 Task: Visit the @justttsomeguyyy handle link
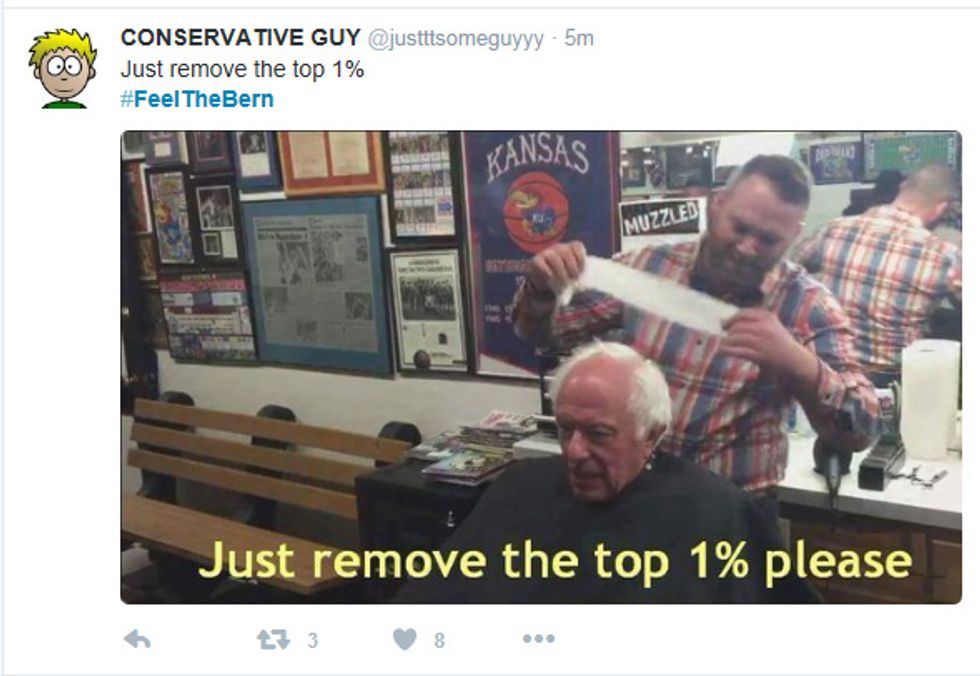[456, 39]
